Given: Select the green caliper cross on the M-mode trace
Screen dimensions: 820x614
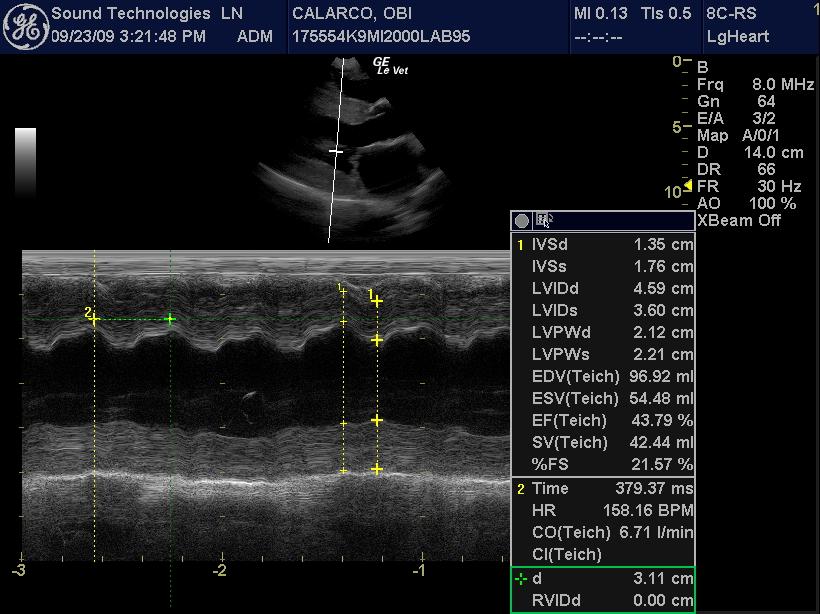Looking at the screenshot, I should pos(170,319).
